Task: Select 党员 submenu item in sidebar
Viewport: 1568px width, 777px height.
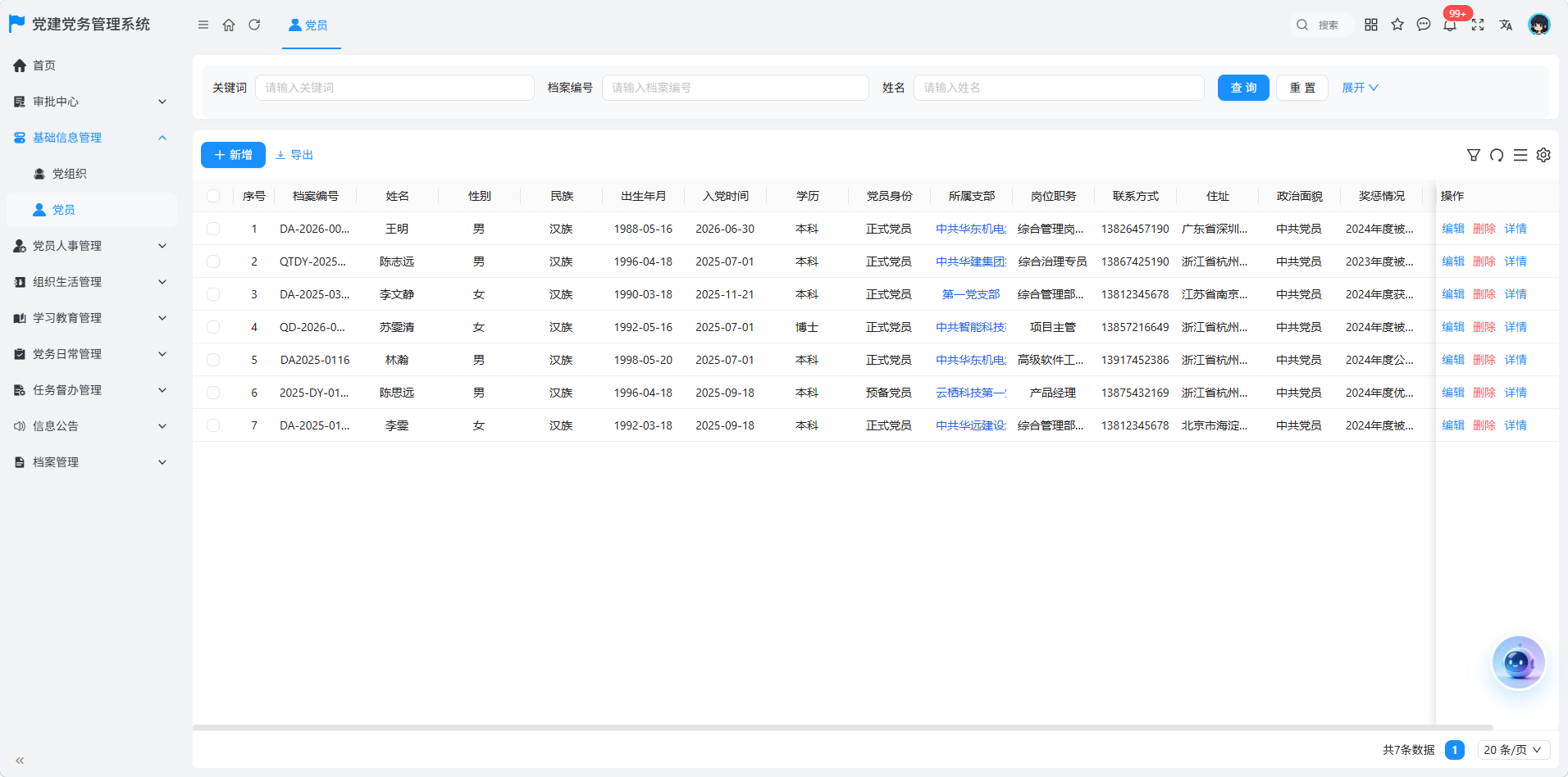Action: (91, 210)
